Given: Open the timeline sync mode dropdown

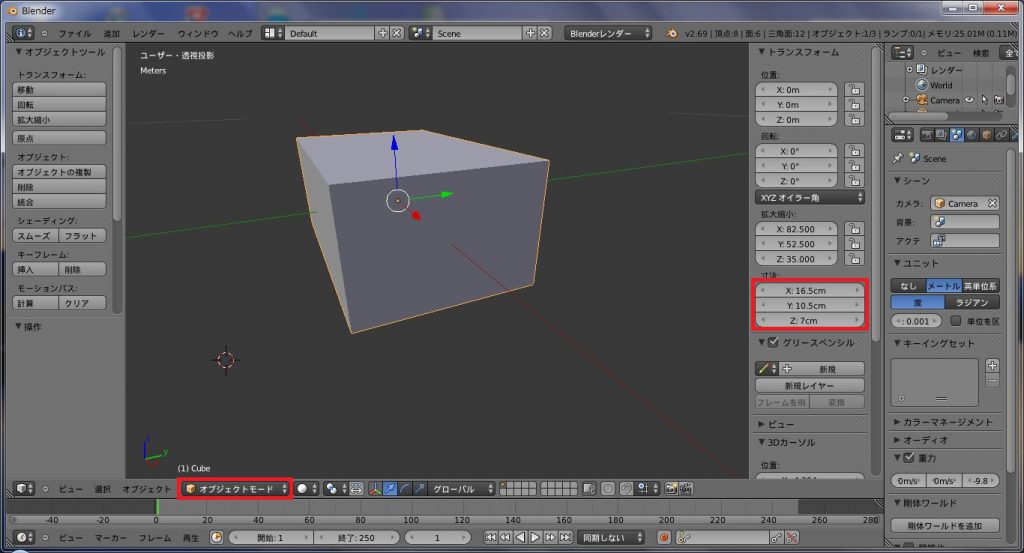Looking at the screenshot, I should pyautogui.click(x=611, y=537).
